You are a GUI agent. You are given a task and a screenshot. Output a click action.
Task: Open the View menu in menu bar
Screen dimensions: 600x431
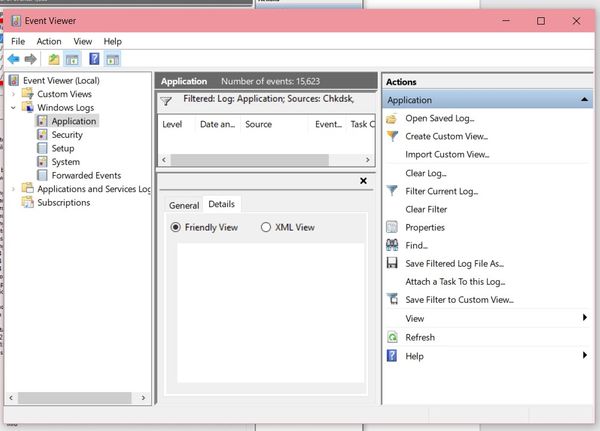tap(83, 41)
